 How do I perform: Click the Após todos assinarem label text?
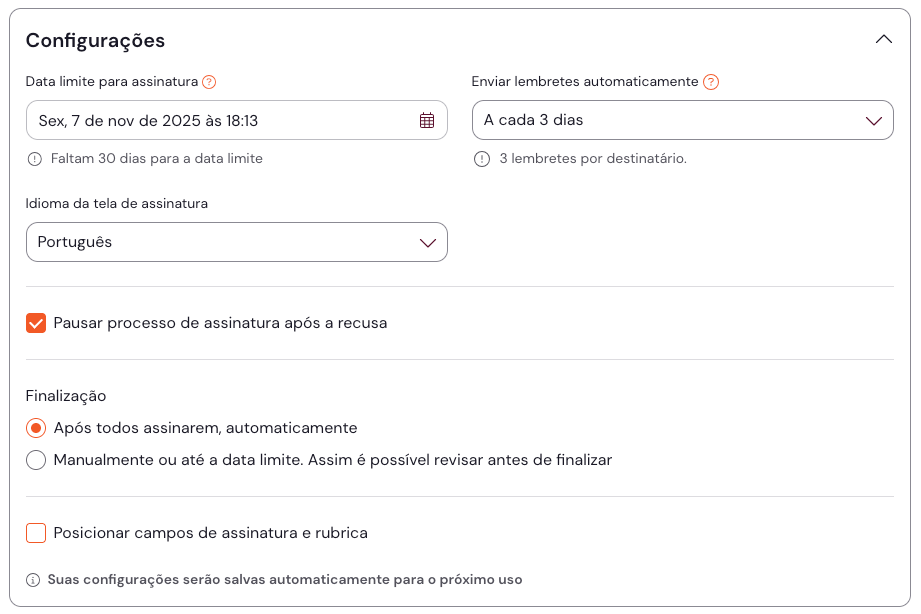(205, 428)
